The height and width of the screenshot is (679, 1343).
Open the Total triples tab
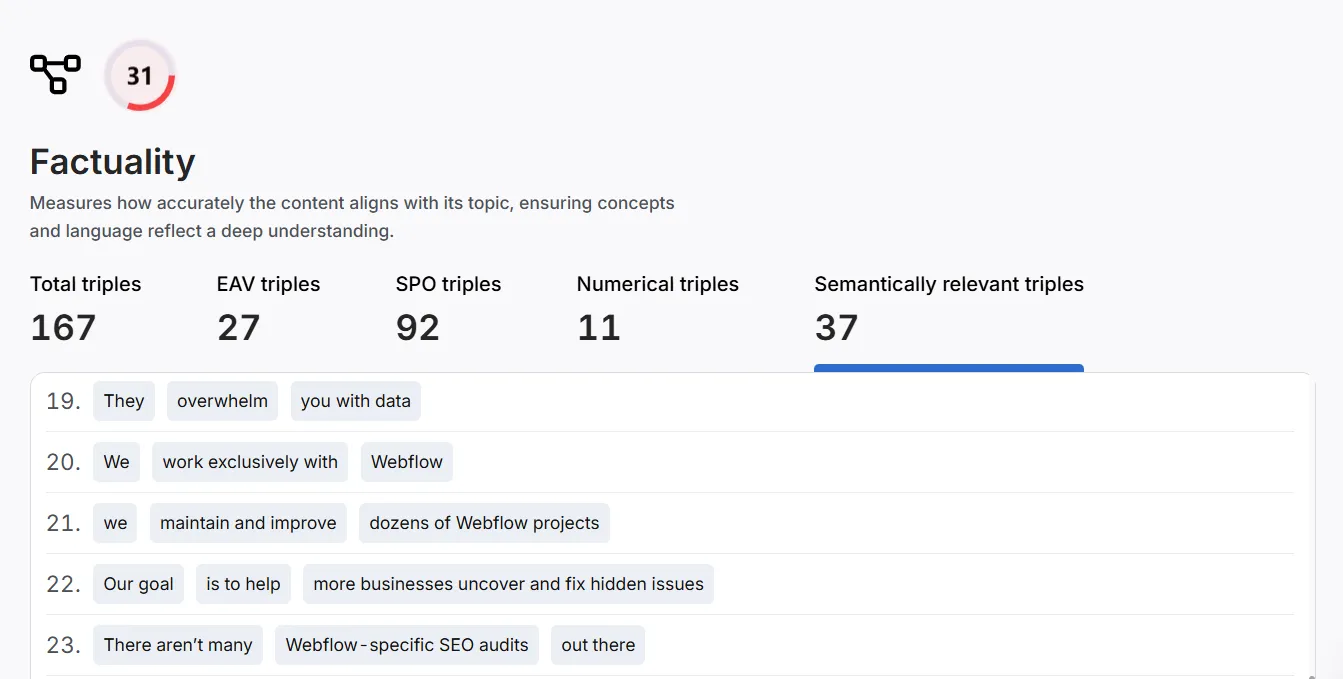pyautogui.click(x=86, y=310)
